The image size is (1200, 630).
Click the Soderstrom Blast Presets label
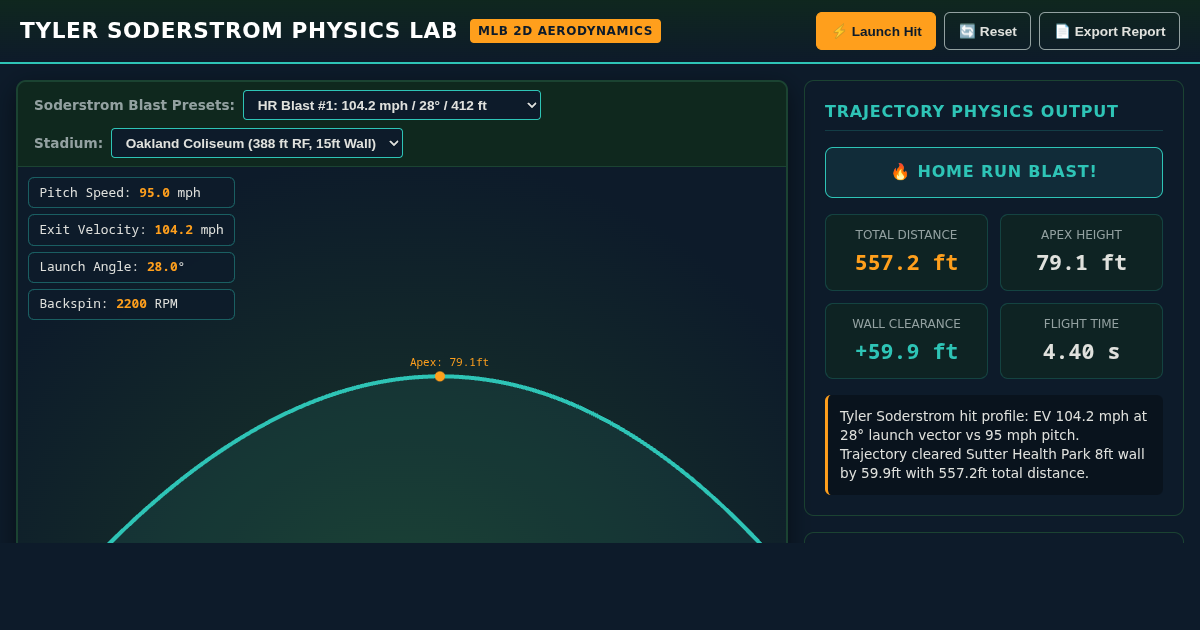click(134, 105)
